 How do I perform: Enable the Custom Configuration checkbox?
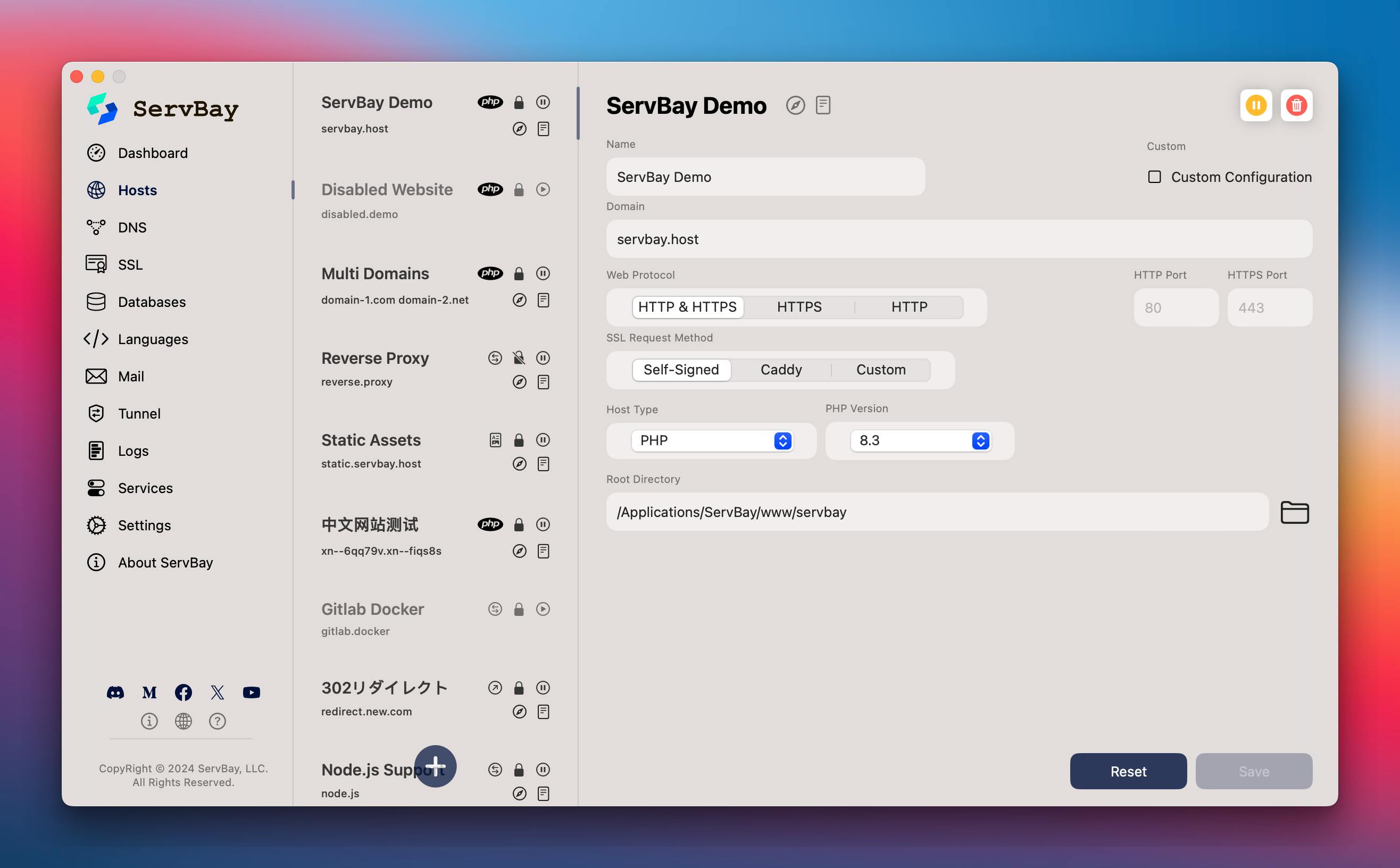coord(1154,177)
